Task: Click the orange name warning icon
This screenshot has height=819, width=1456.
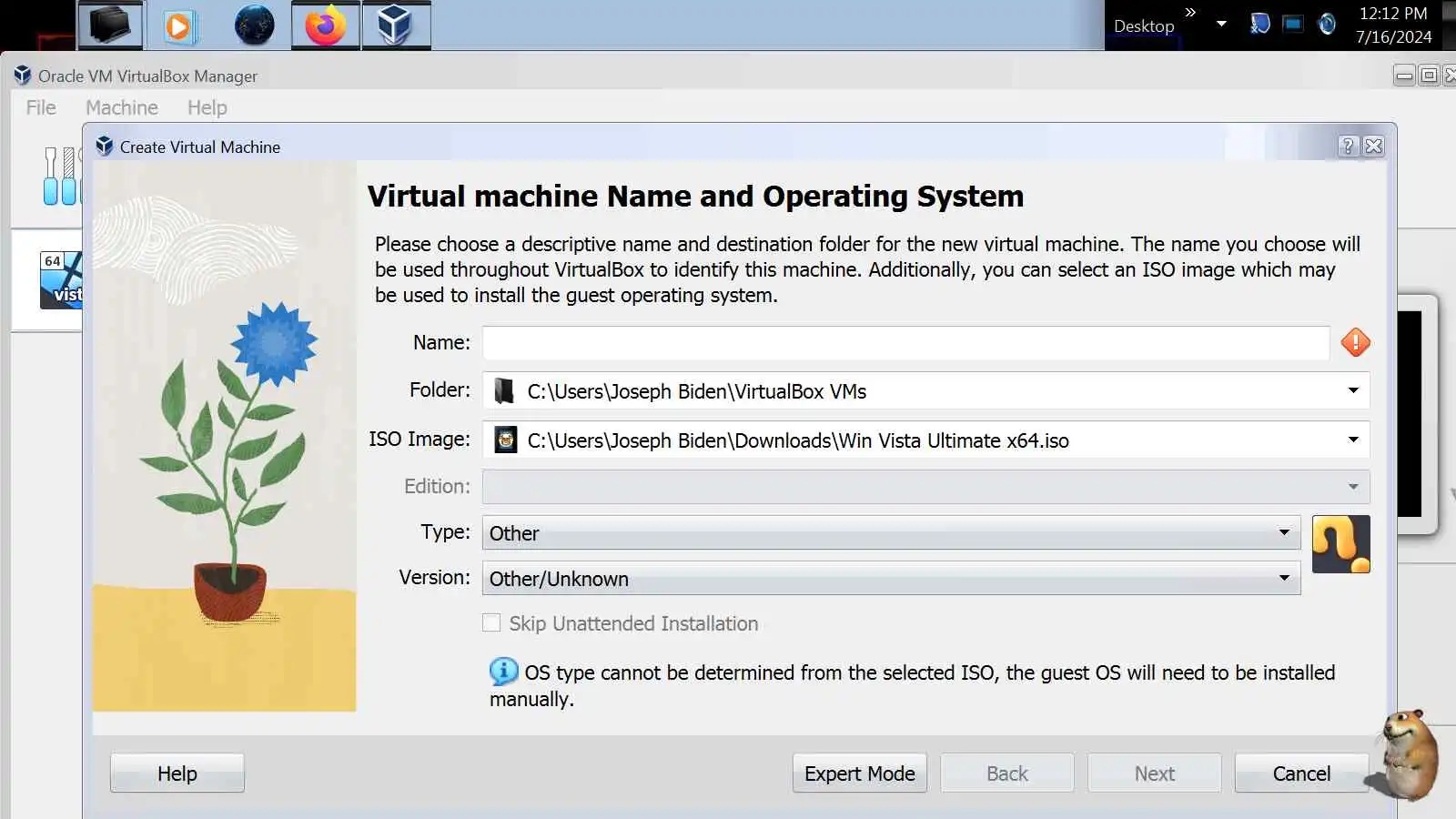Action: pyautogui.click(x=1355, y=342)
